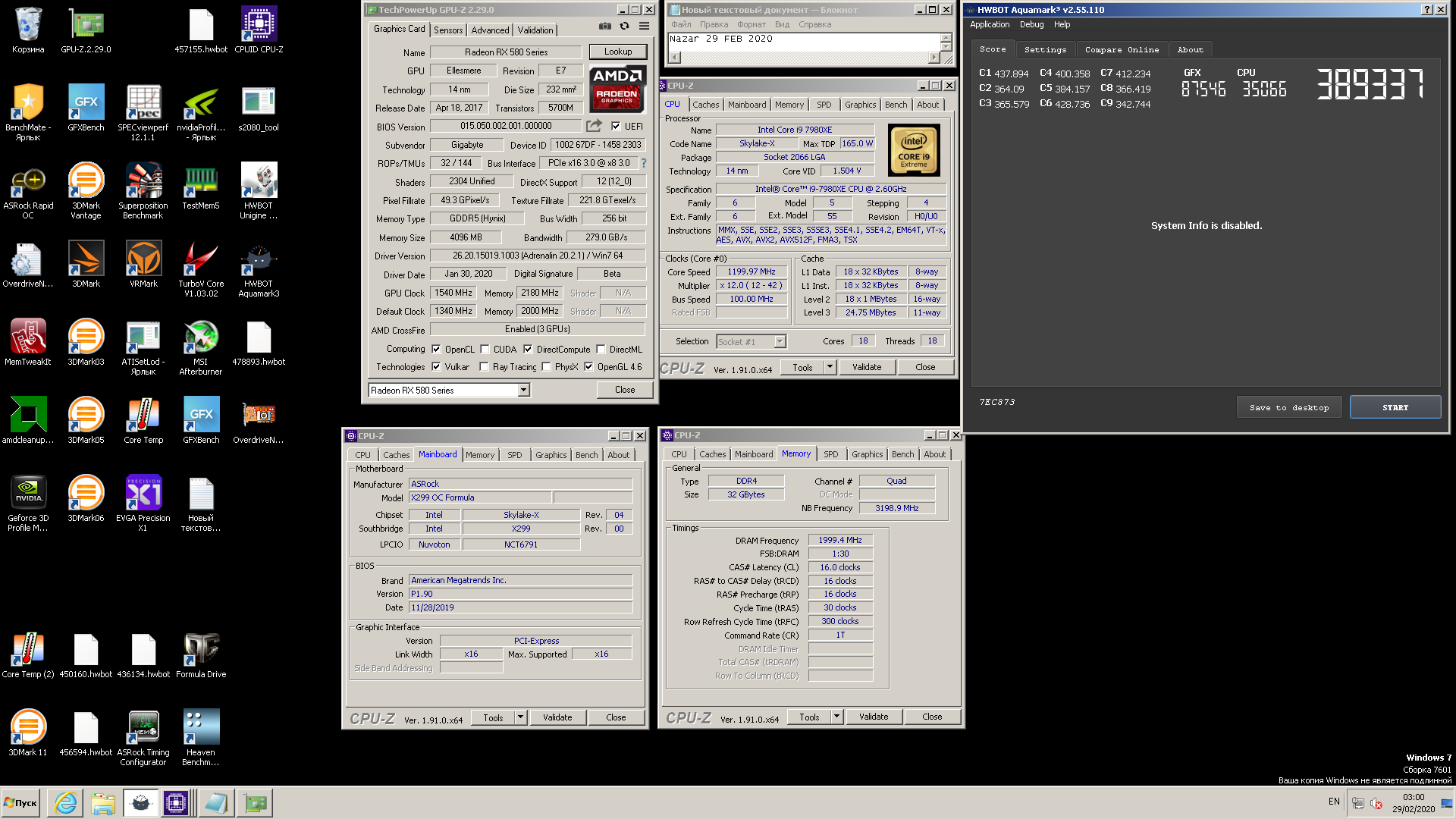Launch TurboV Core V1.03.02 shortcut
This screenshot has height=819, width=1456.
pos(201,268)
